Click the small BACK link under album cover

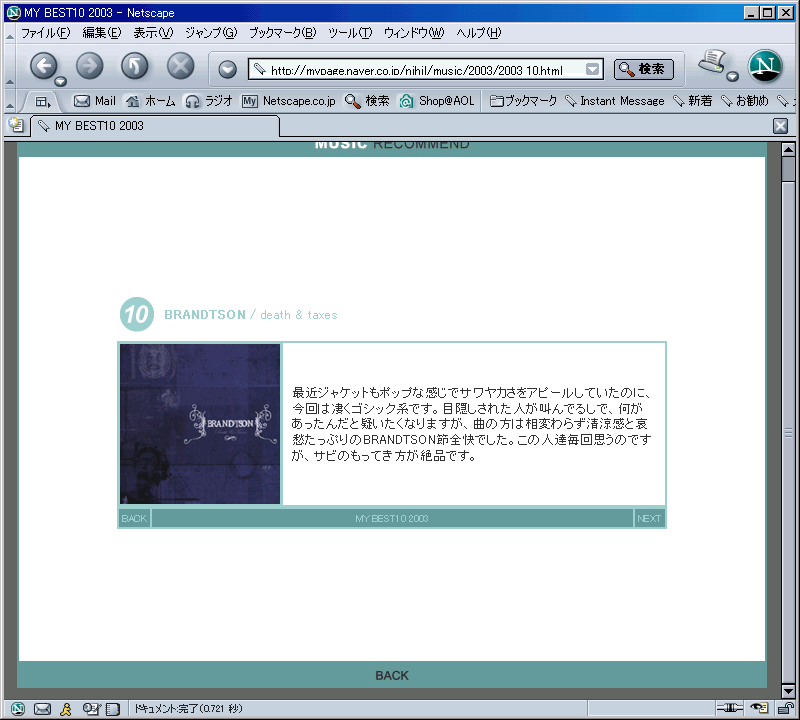click(x=134, y=518)
